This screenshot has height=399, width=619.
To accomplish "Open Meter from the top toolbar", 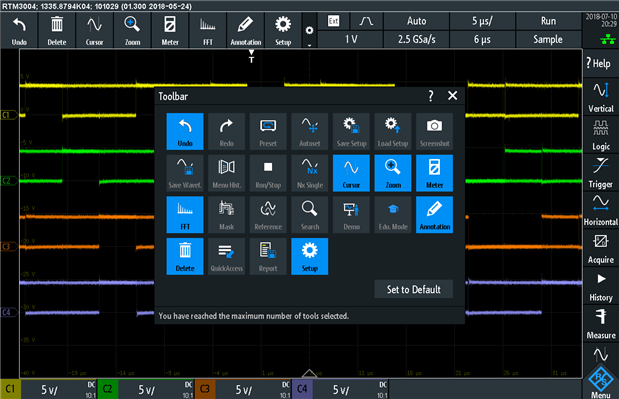I will coord(170,30).
